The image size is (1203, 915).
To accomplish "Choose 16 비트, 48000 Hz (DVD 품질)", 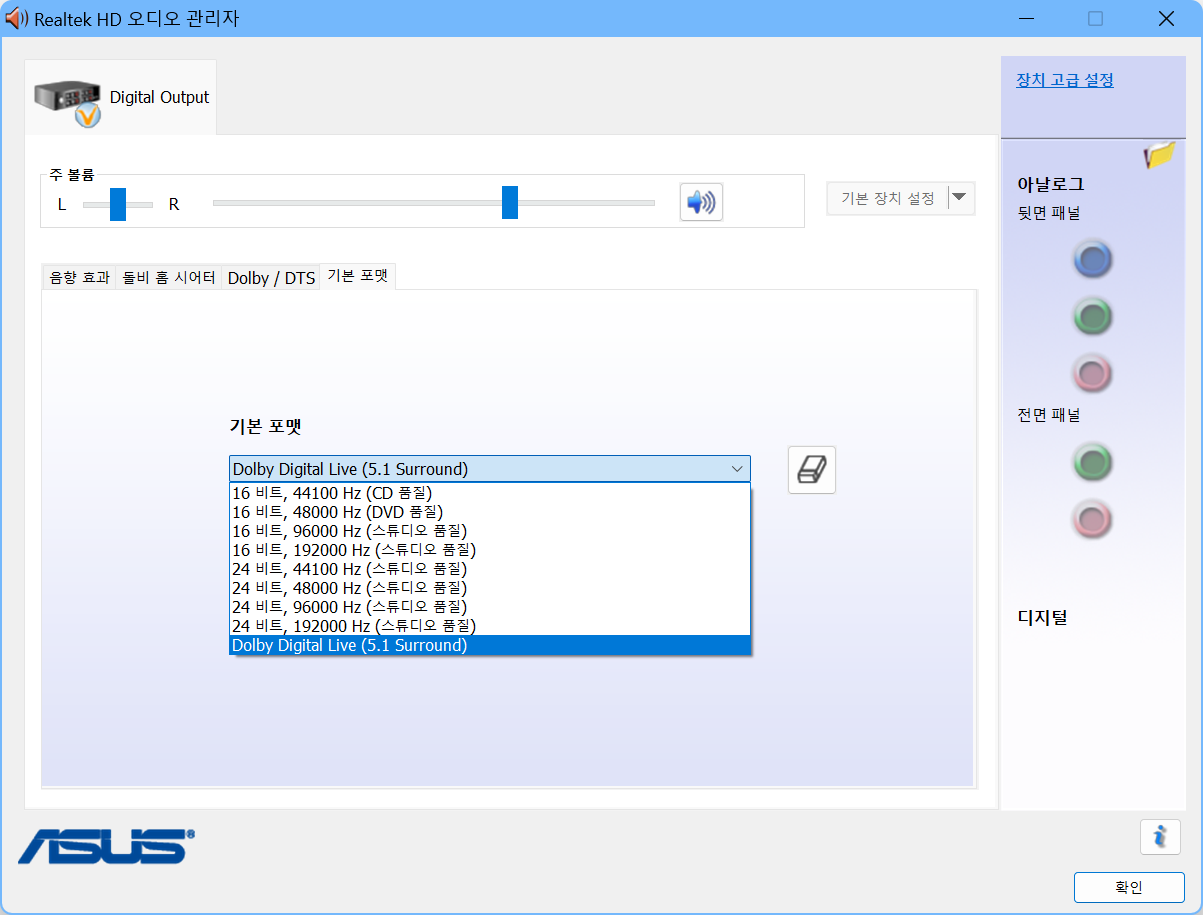I will (490, 512).
